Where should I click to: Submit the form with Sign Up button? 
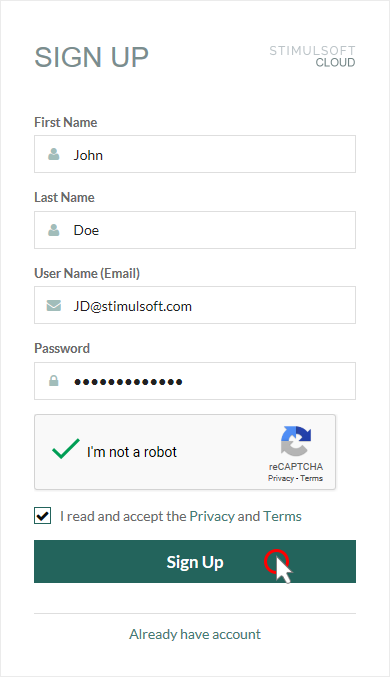(195, 561)
